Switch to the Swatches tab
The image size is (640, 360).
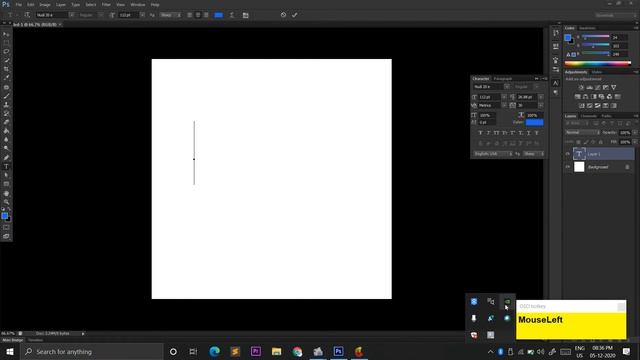tap(587, 28)
